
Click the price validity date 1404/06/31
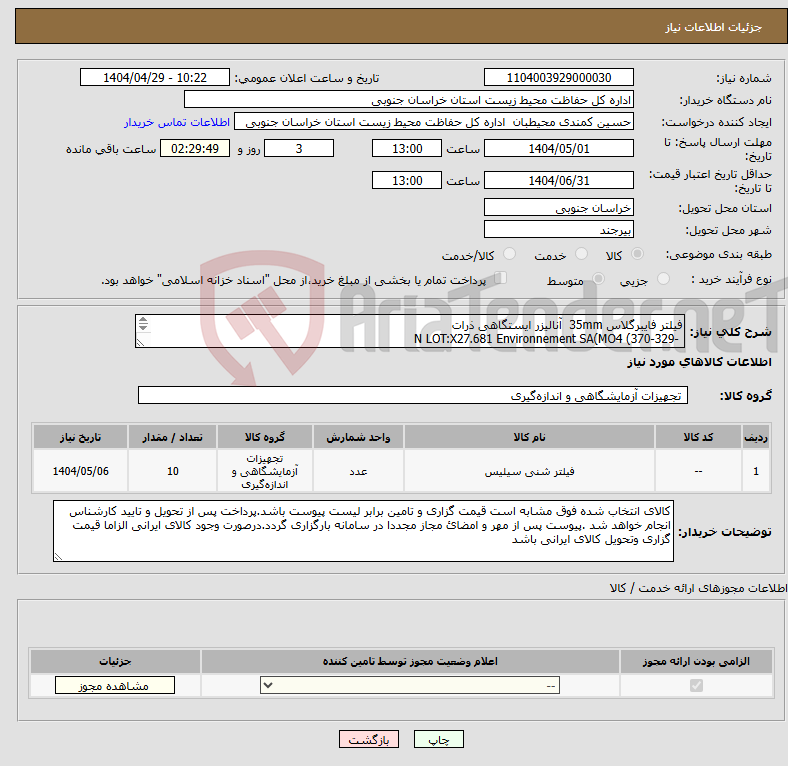(558, 180)
